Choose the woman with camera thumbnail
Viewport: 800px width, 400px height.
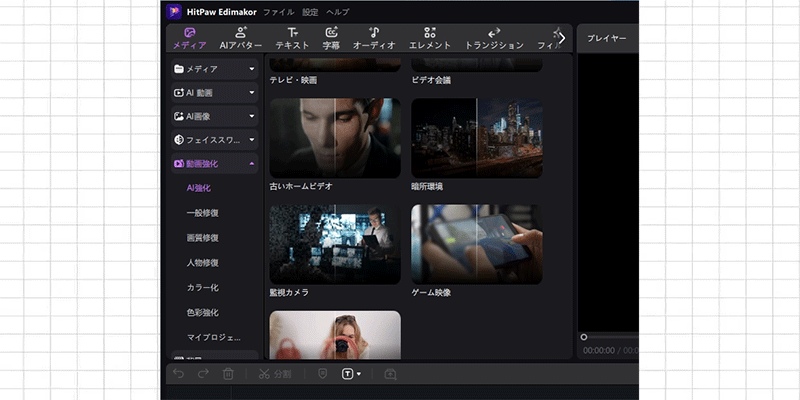click(x=335, y=335)
